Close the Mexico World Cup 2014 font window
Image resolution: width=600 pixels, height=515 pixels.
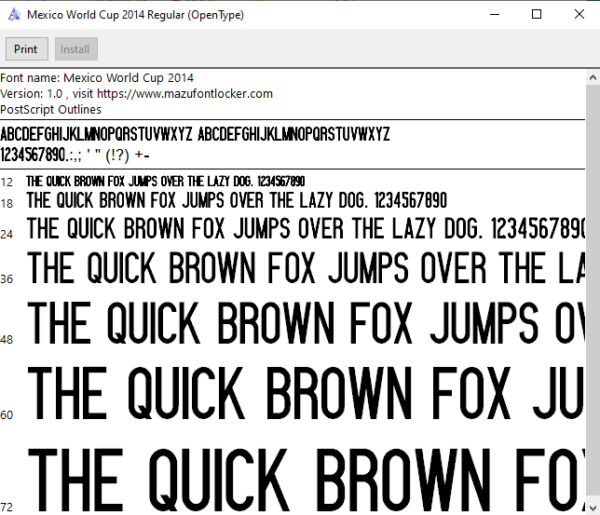click(x=579, y=15)
